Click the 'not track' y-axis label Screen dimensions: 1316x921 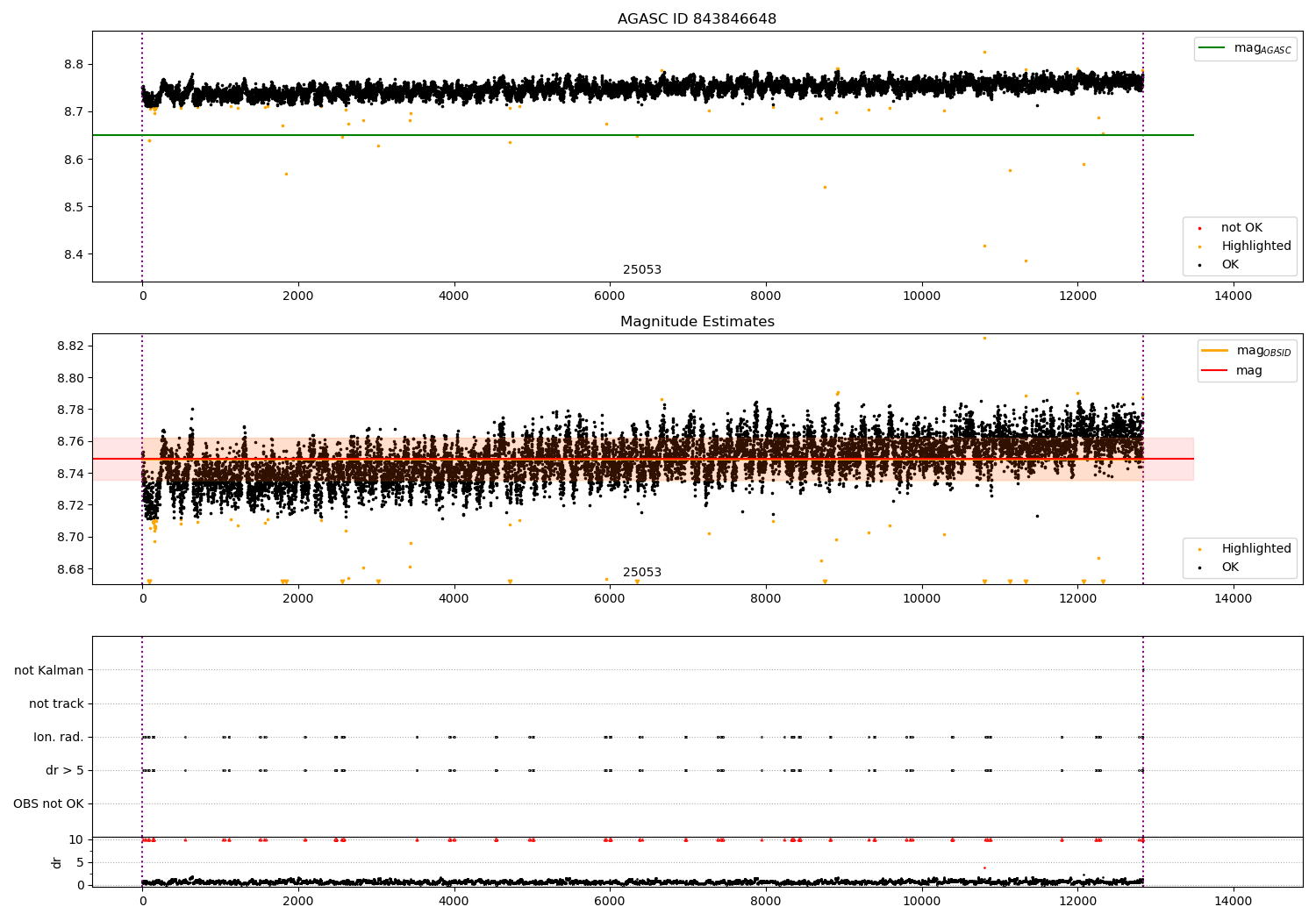tap(56, 703)
